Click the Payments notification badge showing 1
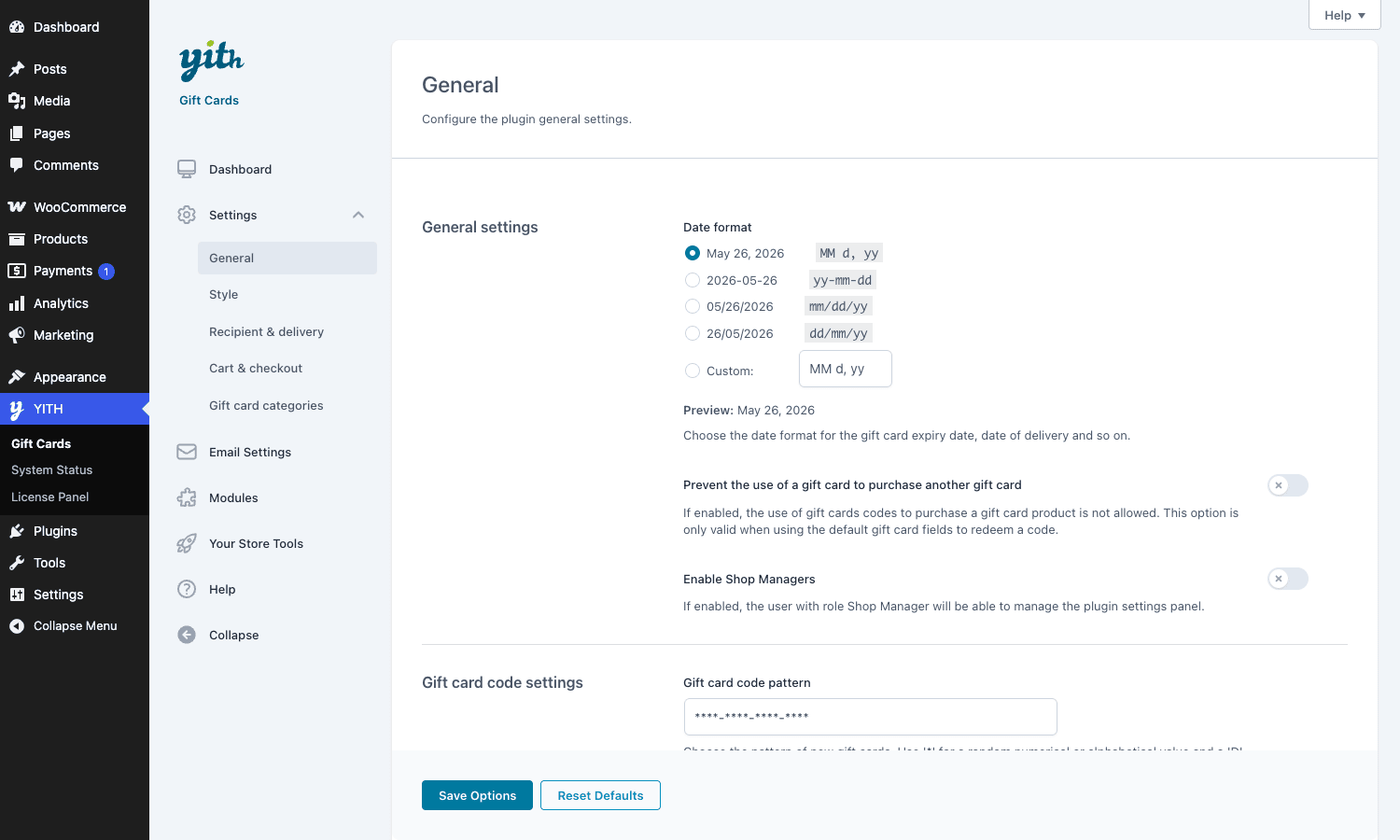Image resolution: width=1400 pixels, height=840 pixels. click(x=106, y=272)
